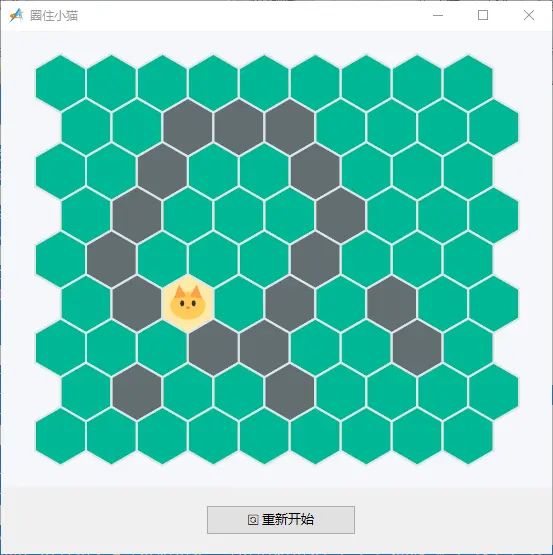The height and width of the screenshot is (555, 553).
Task: Block the green cell lower-left of the cat
Action: [x=162, y=348]
